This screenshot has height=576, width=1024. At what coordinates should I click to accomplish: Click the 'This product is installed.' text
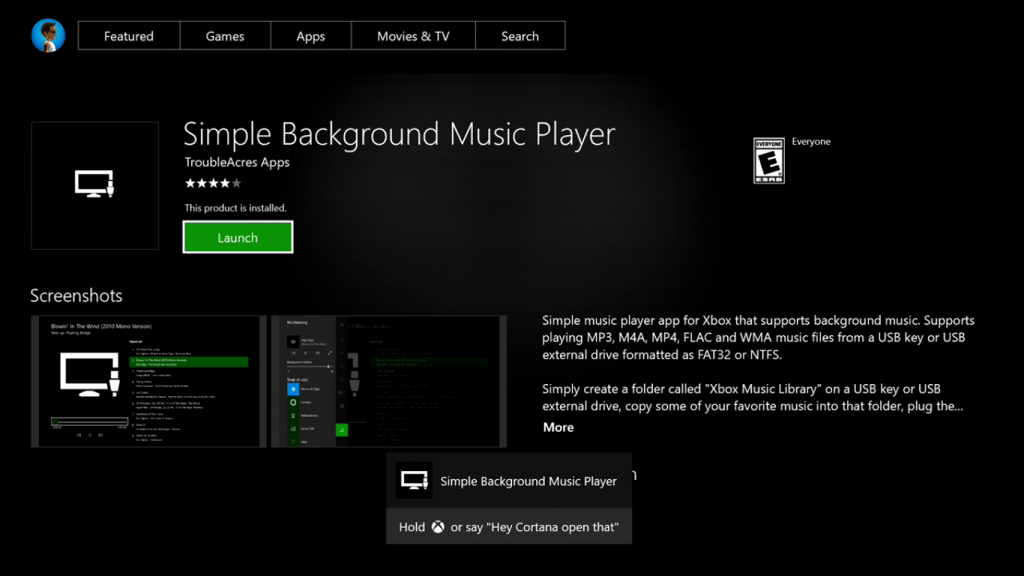[x=235, y=208]
